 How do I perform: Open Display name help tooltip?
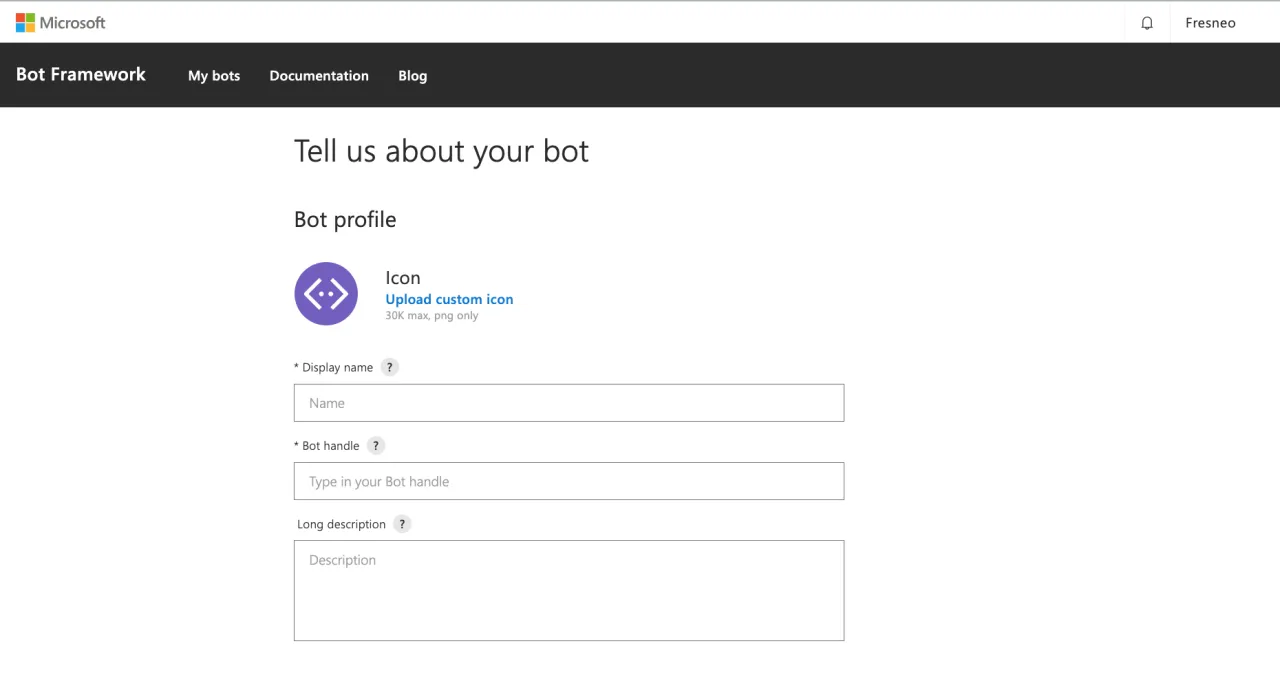point(390,367)
